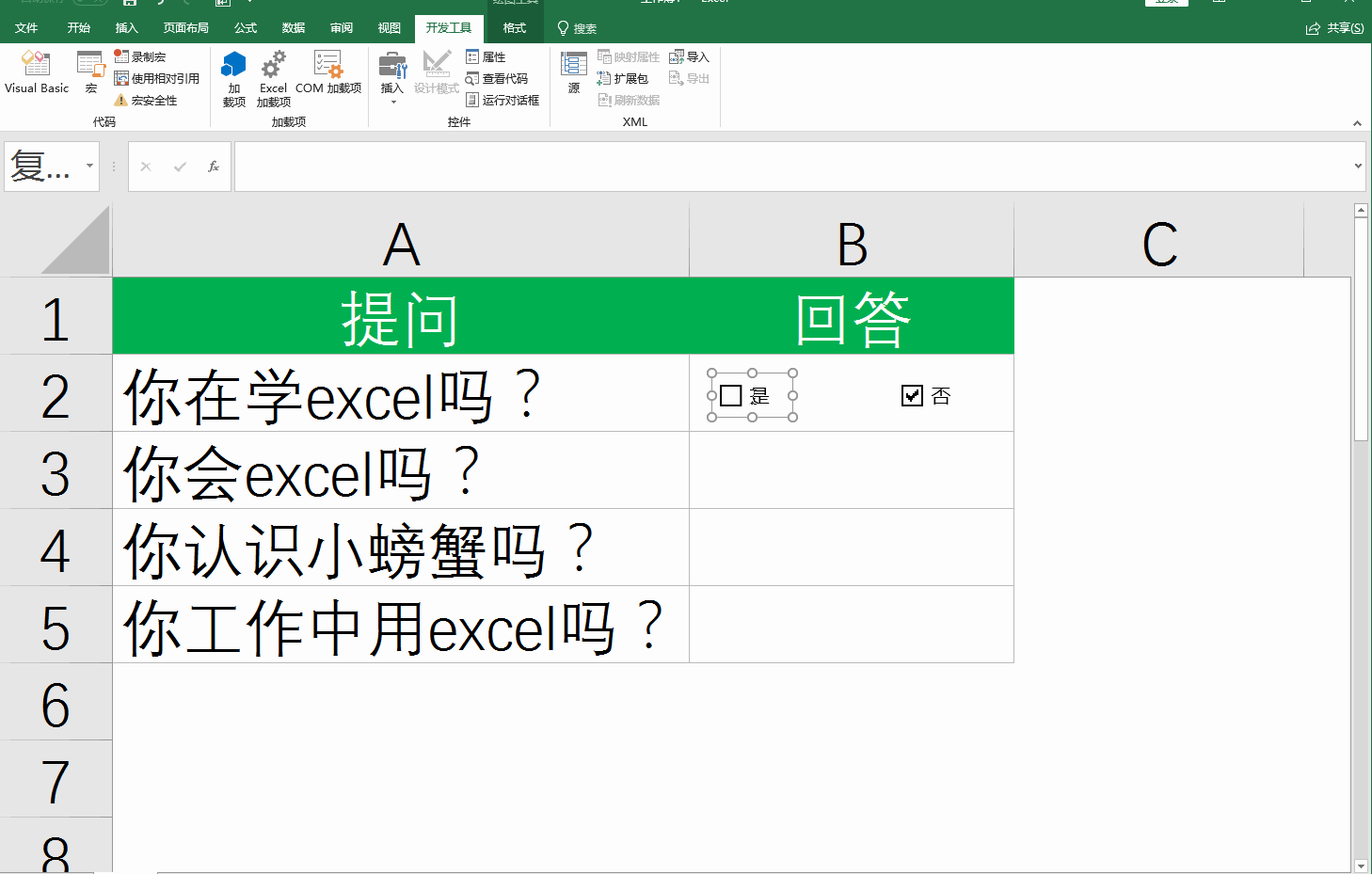Switch to the 公式 tab
This screenshot has width=1372, height=874.
[246, 28]
